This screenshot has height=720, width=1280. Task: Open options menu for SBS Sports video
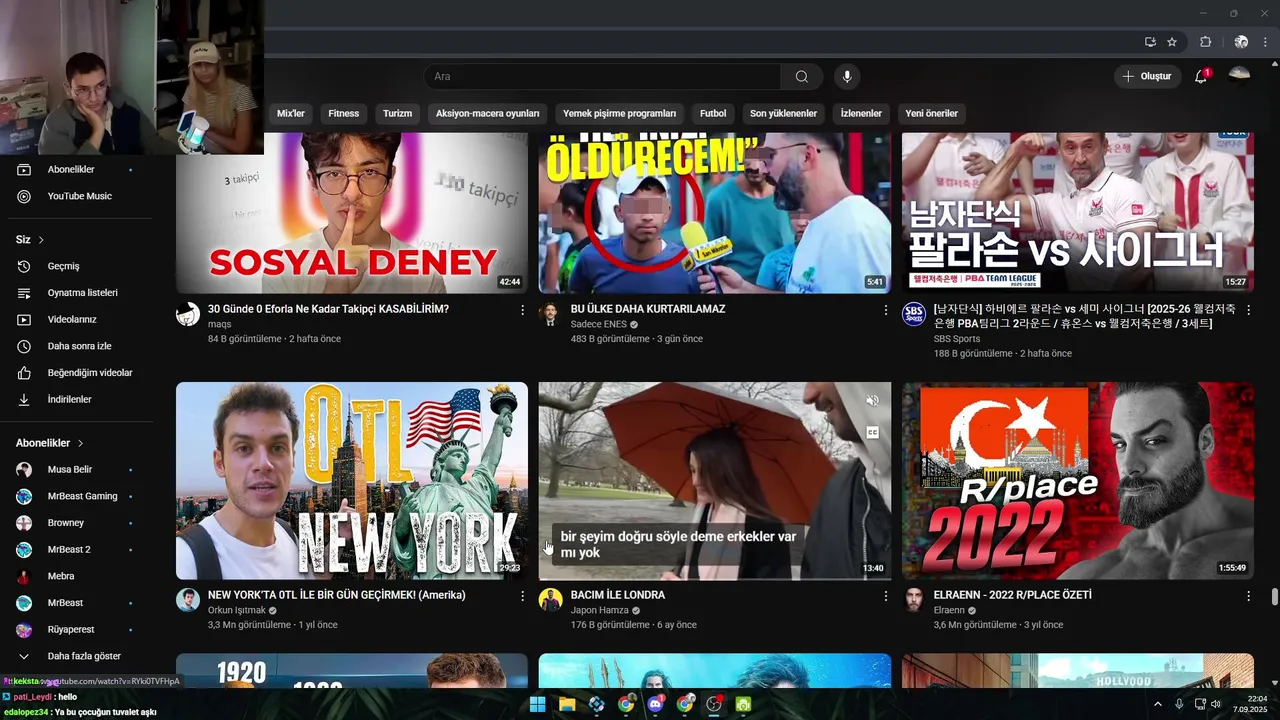(x=1248, y=310)
